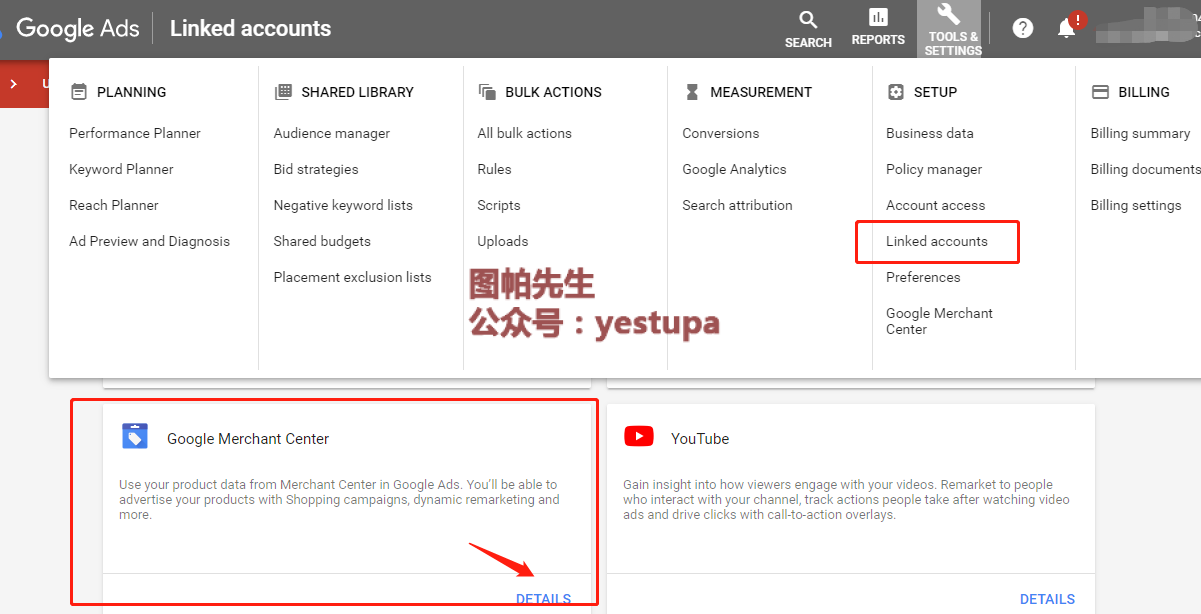The image size is (1201, 614).
Task: Select Shared budgets
Action: 322,241
